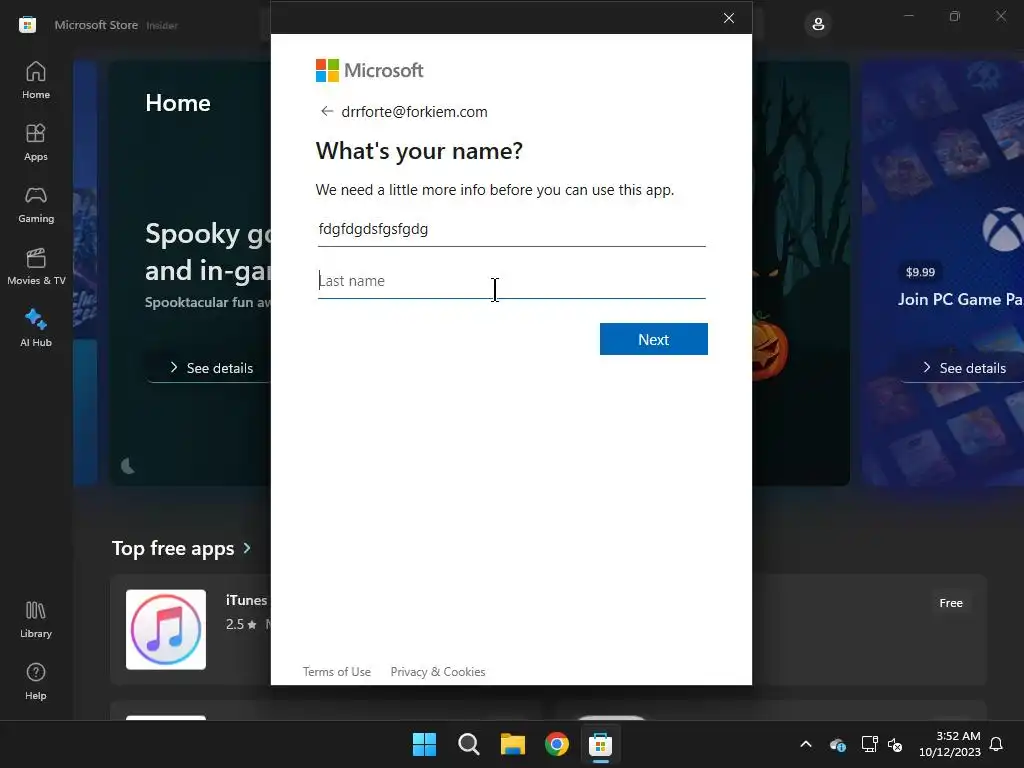Click the muted volume tray icon
This screenshot has width=1024, height=768.
tap(895, 744)
